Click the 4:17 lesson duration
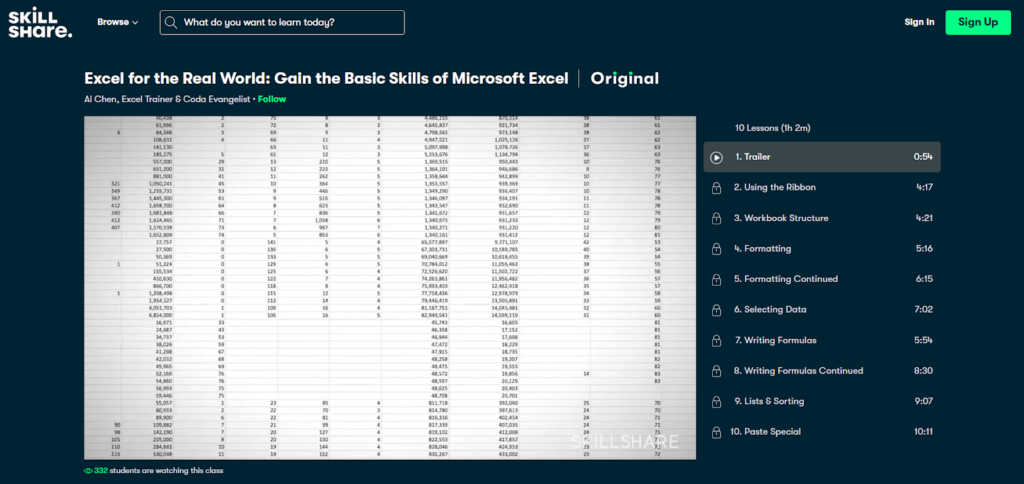The width and height of the screenshot is (1024, 484). click(924, 188)
